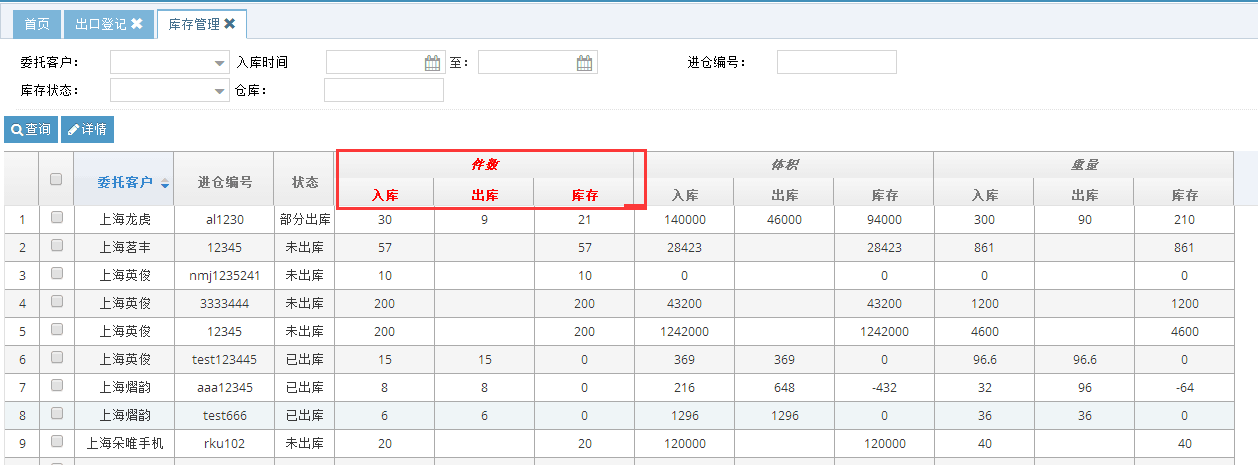The width and height of the screenshot is (1258, 465).
Task: Click into the 进仓编号 input field
Action: pos(836,63)
